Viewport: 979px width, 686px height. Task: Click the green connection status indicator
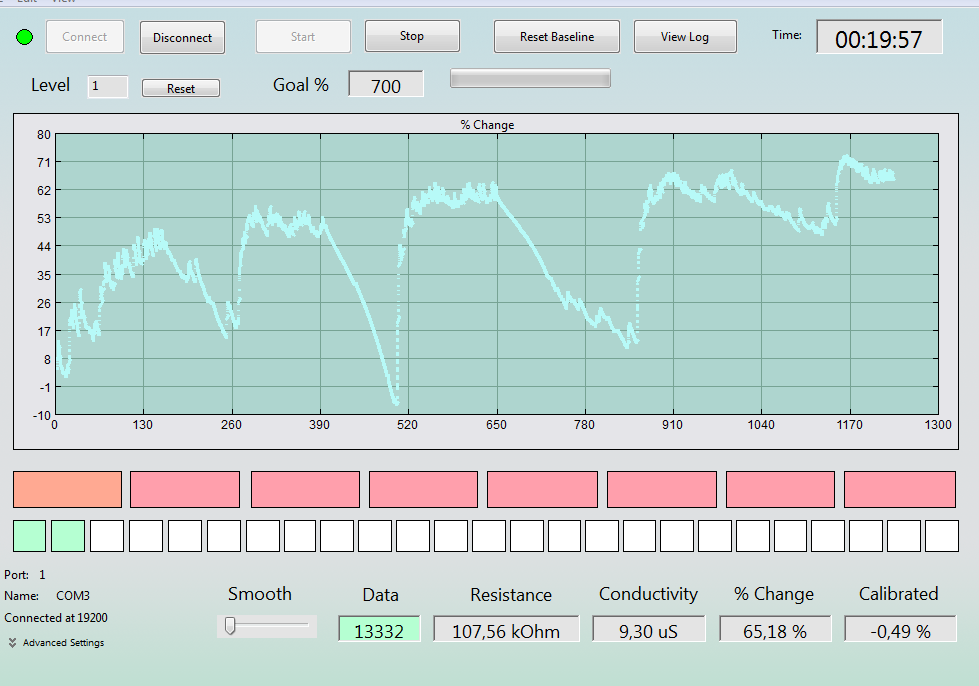click(24, 37)
